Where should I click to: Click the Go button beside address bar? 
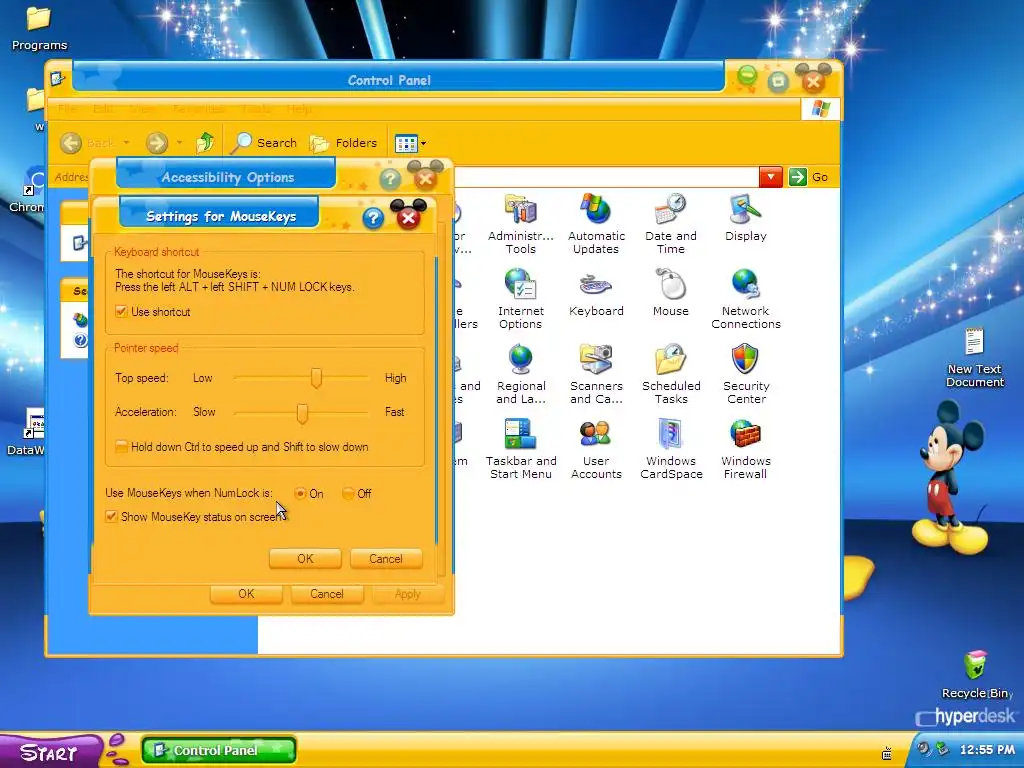pos(808,176)
